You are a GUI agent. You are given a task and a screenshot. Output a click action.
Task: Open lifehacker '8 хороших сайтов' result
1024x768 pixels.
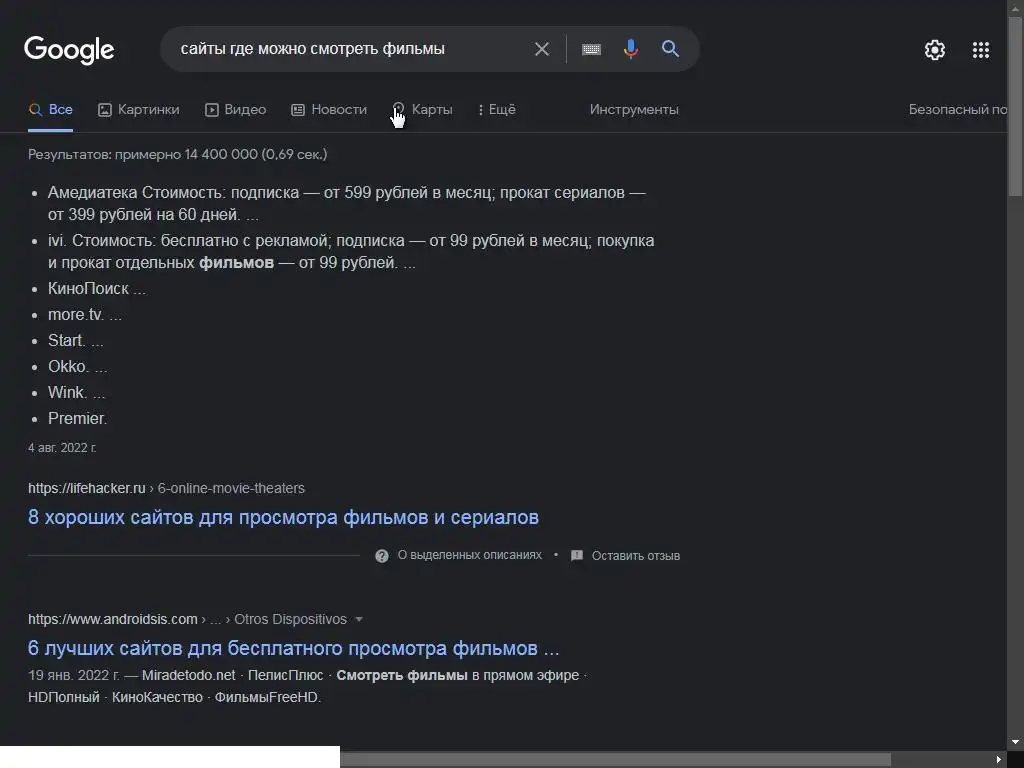click(283, 517)
